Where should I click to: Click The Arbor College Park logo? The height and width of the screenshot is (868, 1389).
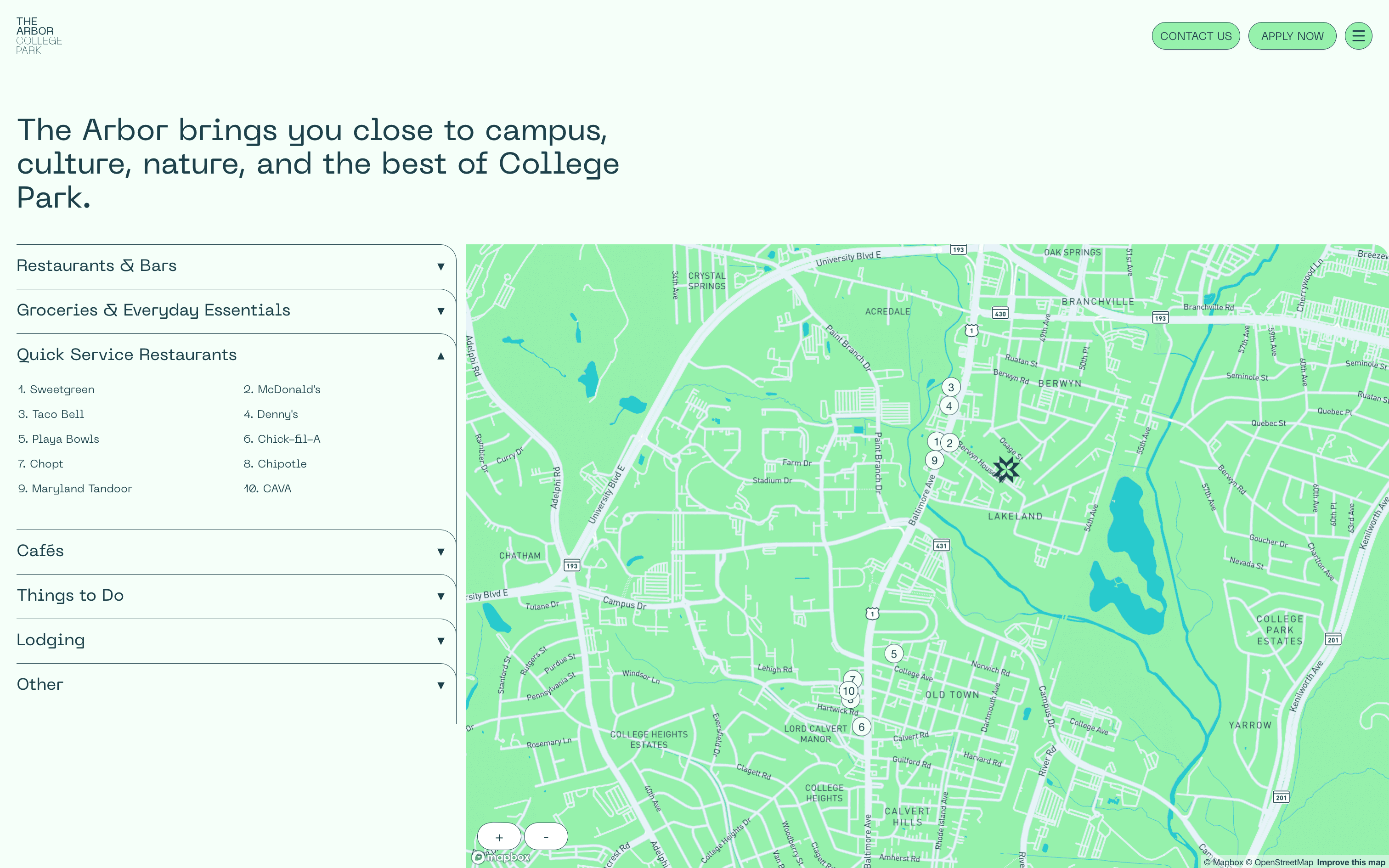point(39,36)
